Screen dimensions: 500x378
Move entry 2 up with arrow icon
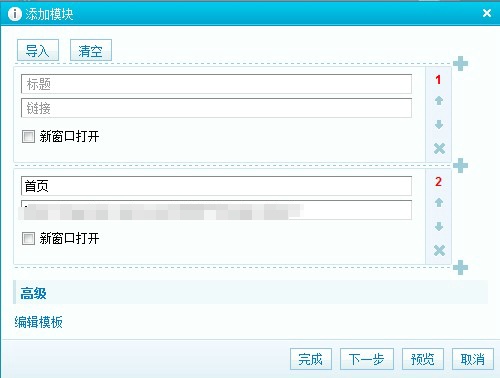pyautogui.click(x=439, y=202)
